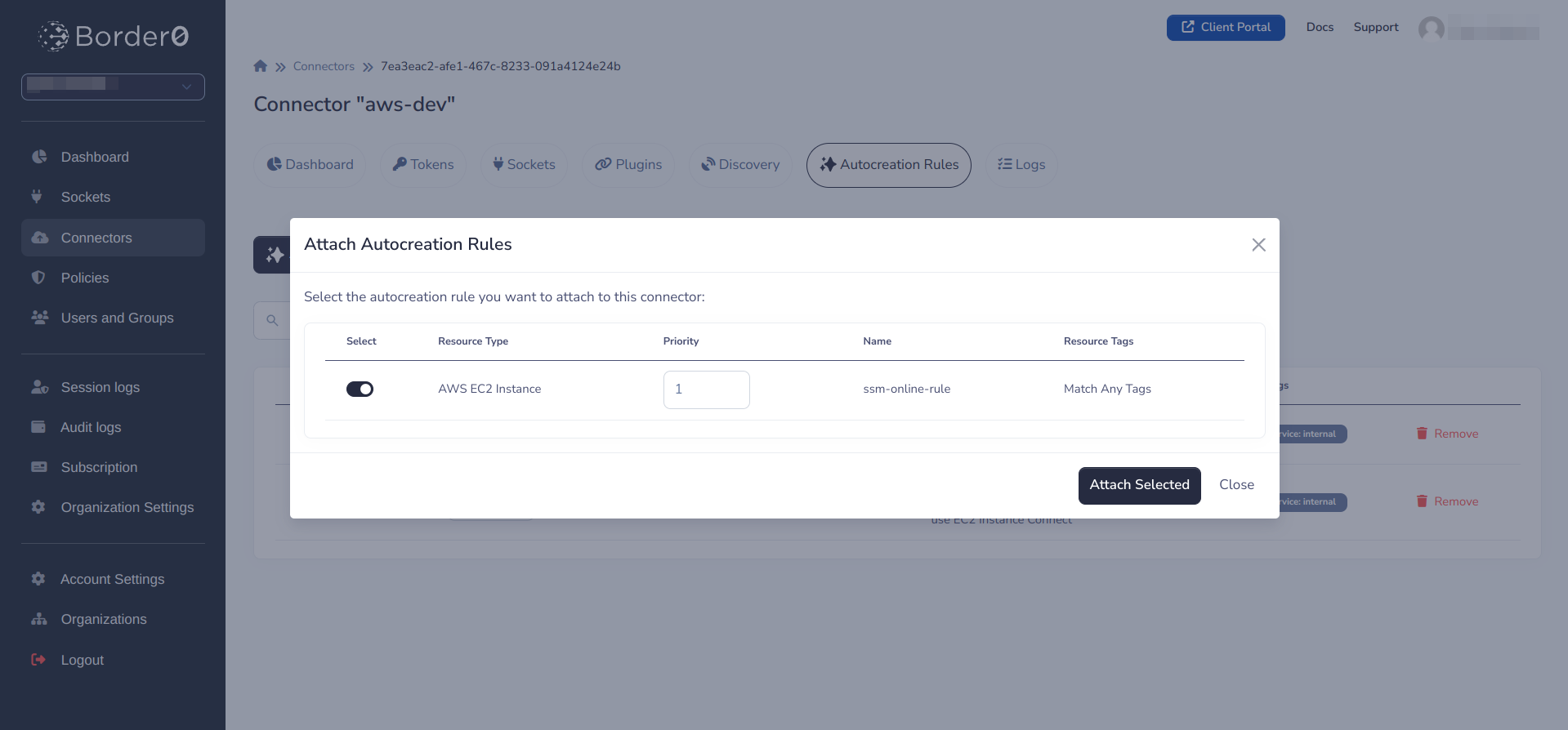Click the Connectors breadcrumb link
The image size is (1568, 730).
click(x=324, y=66)
